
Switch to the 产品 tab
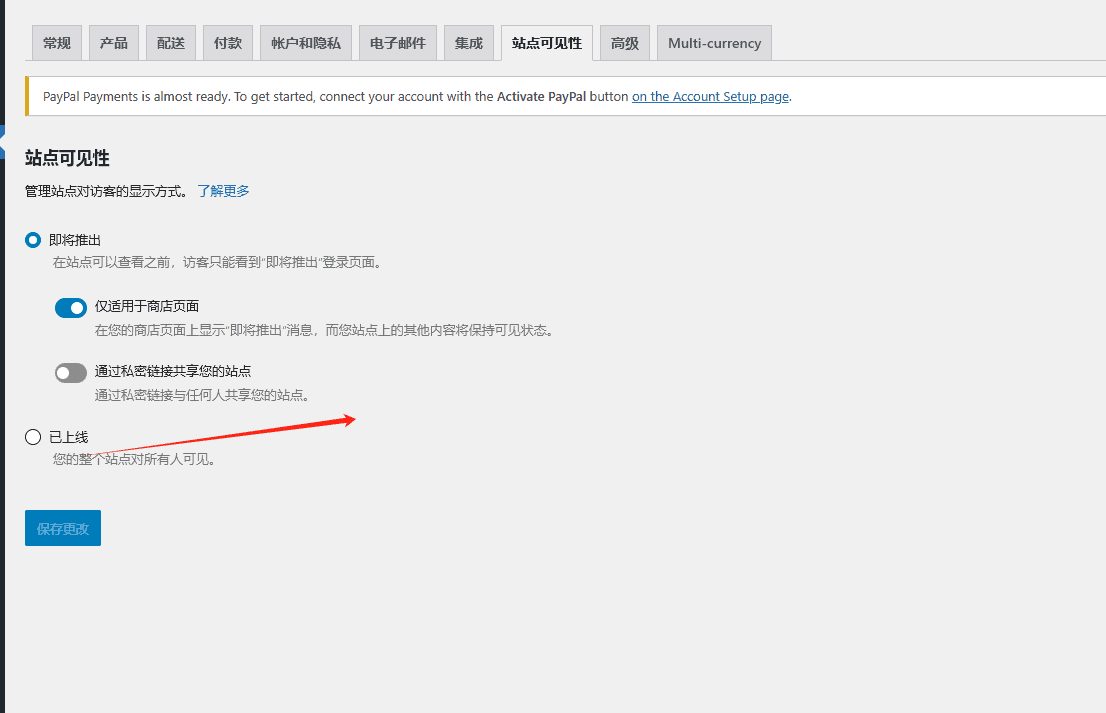pyautogui.click(x=114, y=43)
